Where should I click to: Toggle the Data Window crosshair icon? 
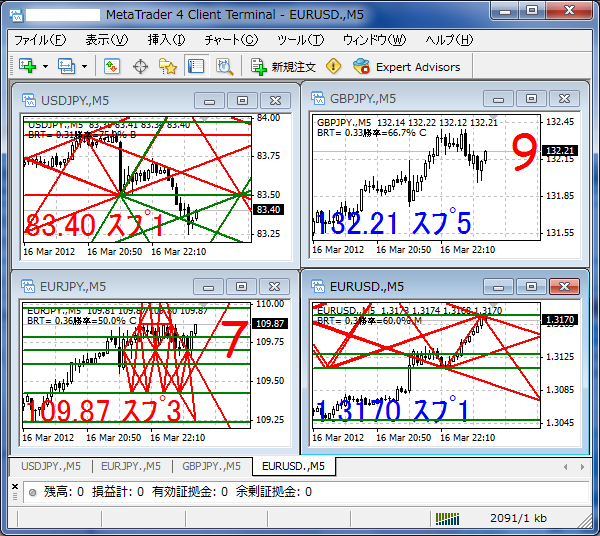click(x=140, y=67)
